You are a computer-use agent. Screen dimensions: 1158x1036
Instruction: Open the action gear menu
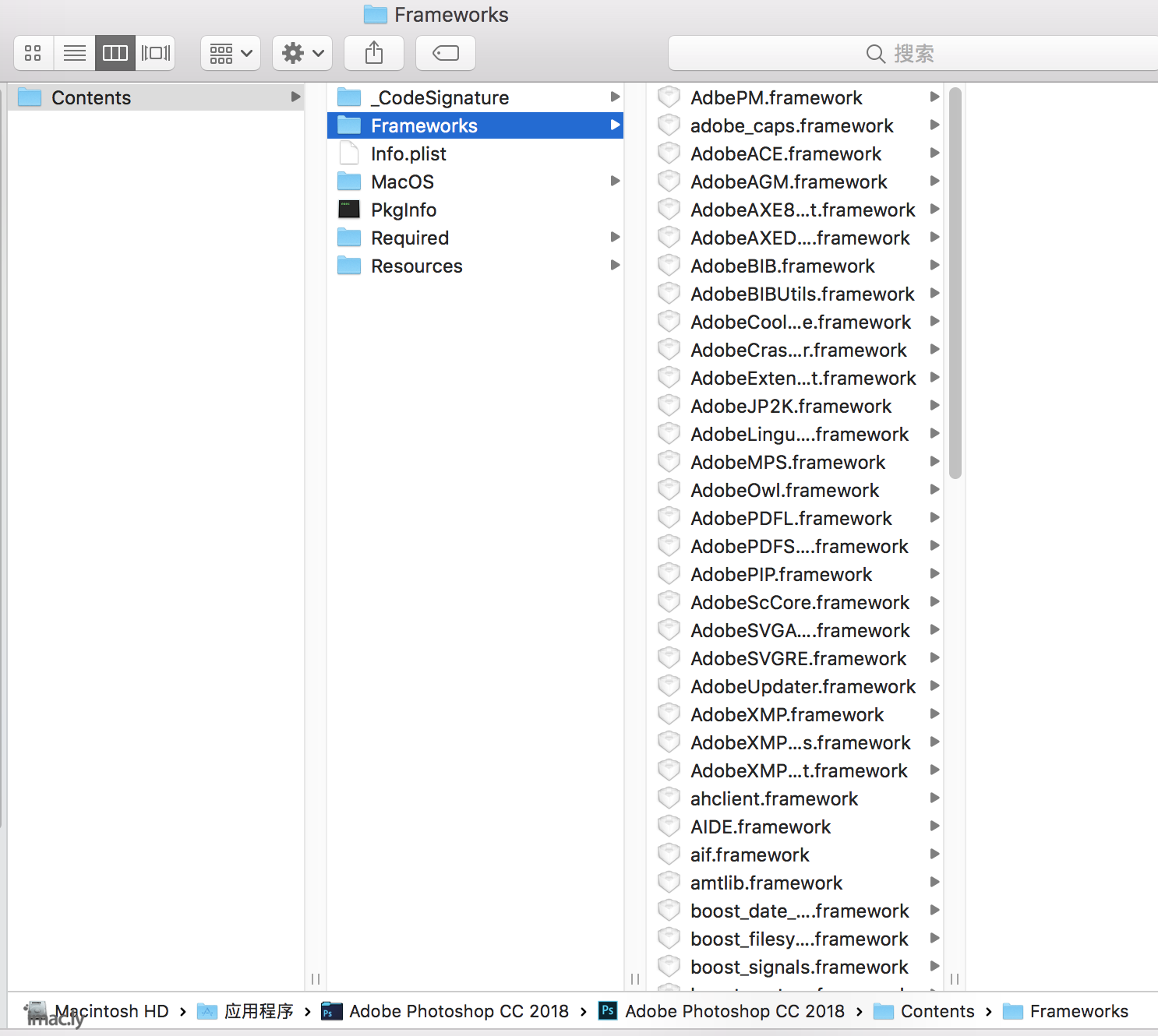point(302,53)
